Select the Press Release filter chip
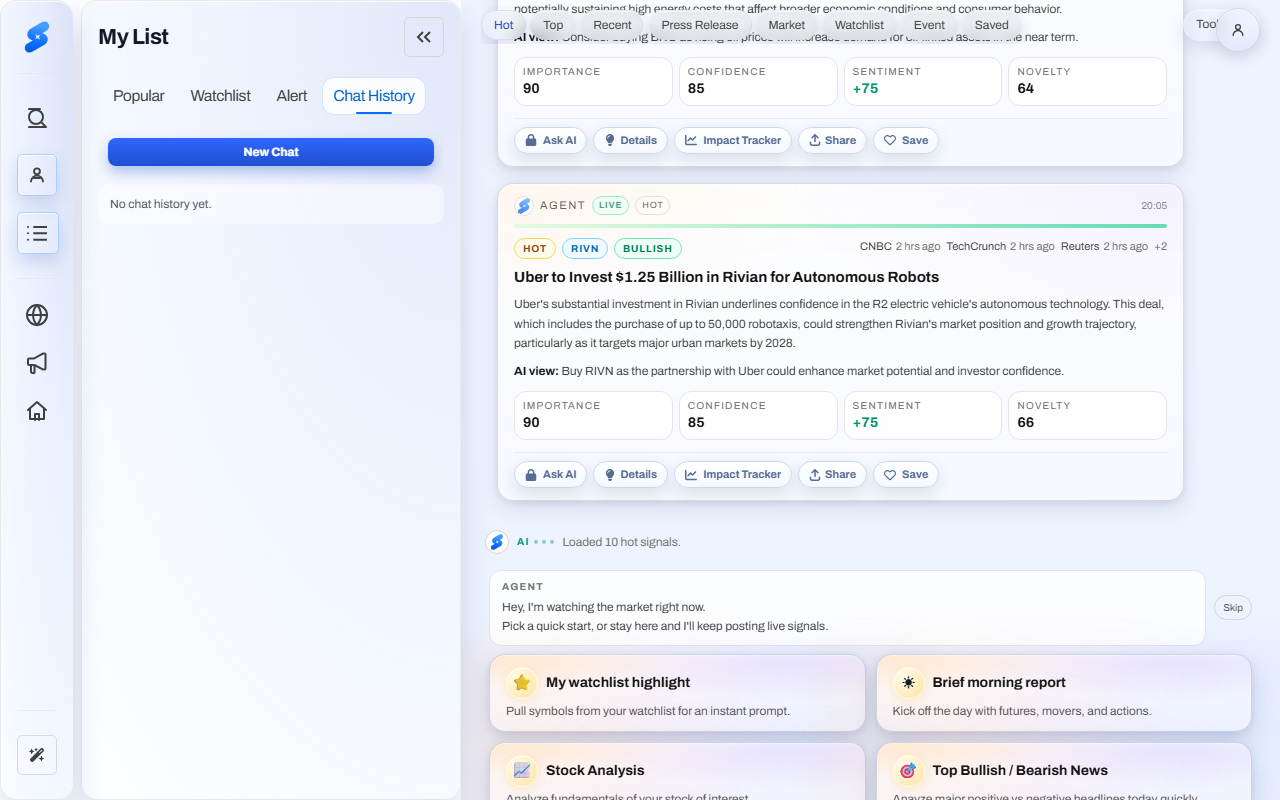 (x=700, y=25)
